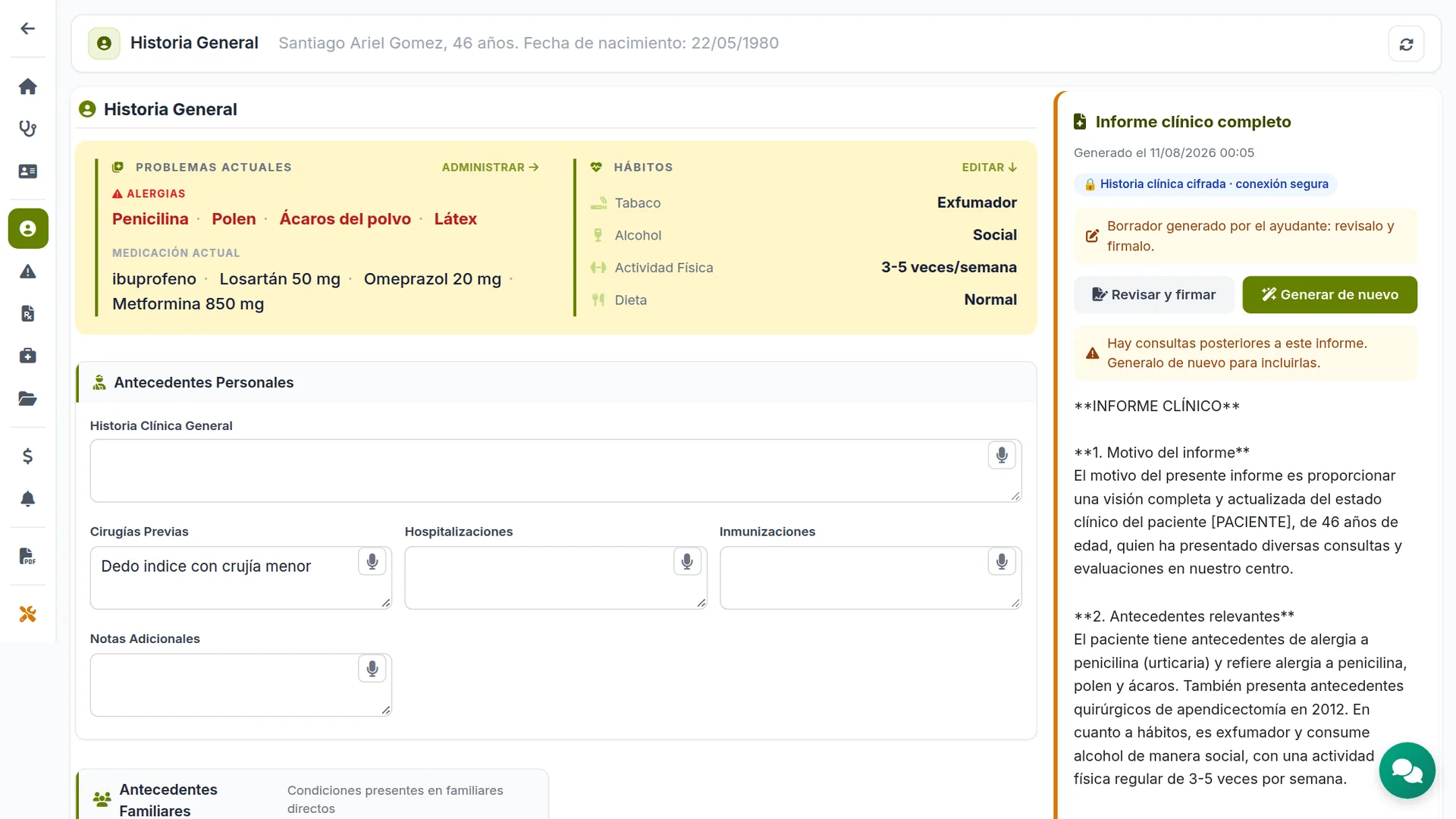Start dictation in Historia Clínica General
This screenshot has width=1456, height=819.
tap(1002, 455)
